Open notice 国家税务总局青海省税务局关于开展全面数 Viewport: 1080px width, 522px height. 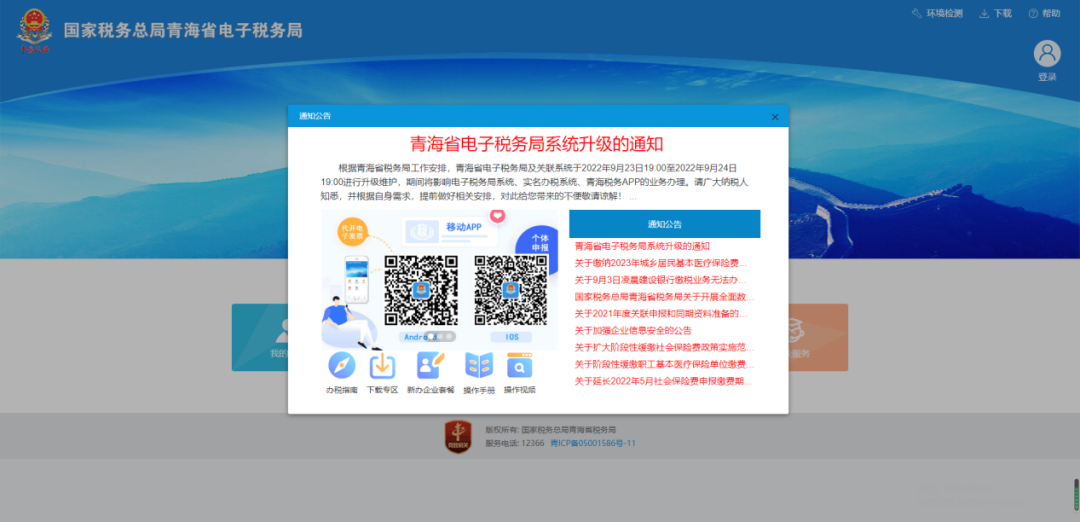pos(665,297)
